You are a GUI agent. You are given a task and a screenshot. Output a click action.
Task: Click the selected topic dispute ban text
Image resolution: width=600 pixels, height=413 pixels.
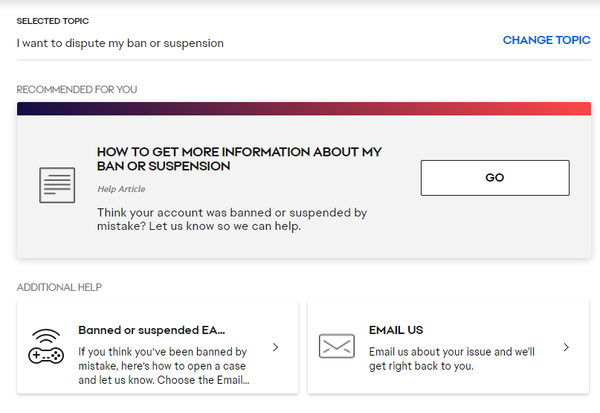pos(120,43)
